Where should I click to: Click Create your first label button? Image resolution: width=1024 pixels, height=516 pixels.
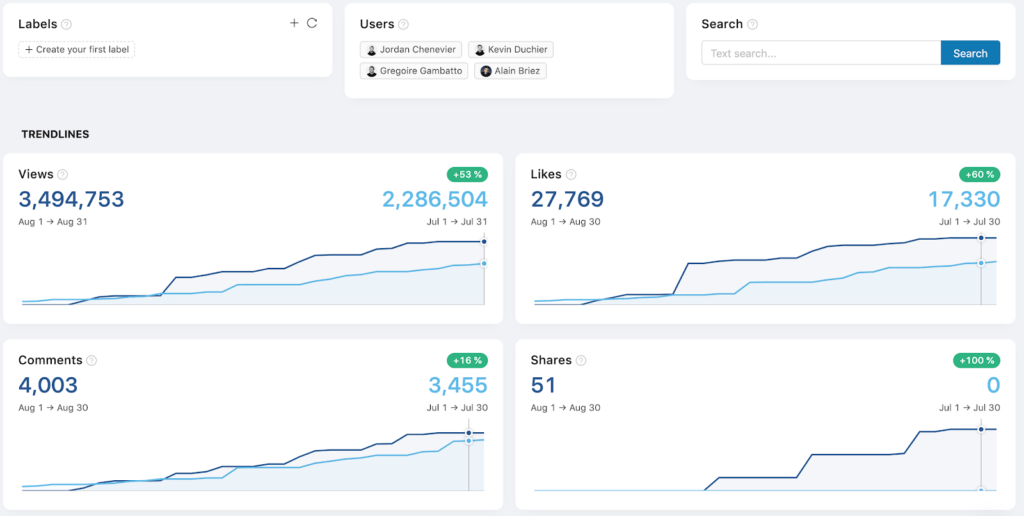point(77,50)
